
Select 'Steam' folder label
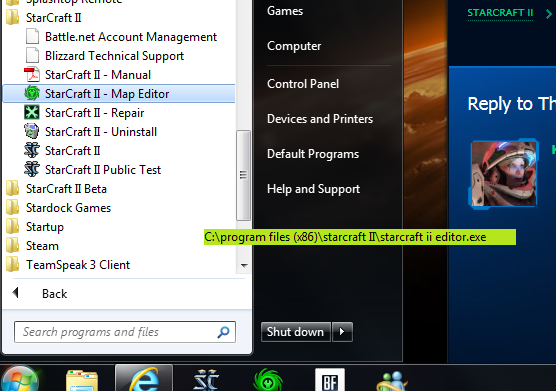click(42, 246)
